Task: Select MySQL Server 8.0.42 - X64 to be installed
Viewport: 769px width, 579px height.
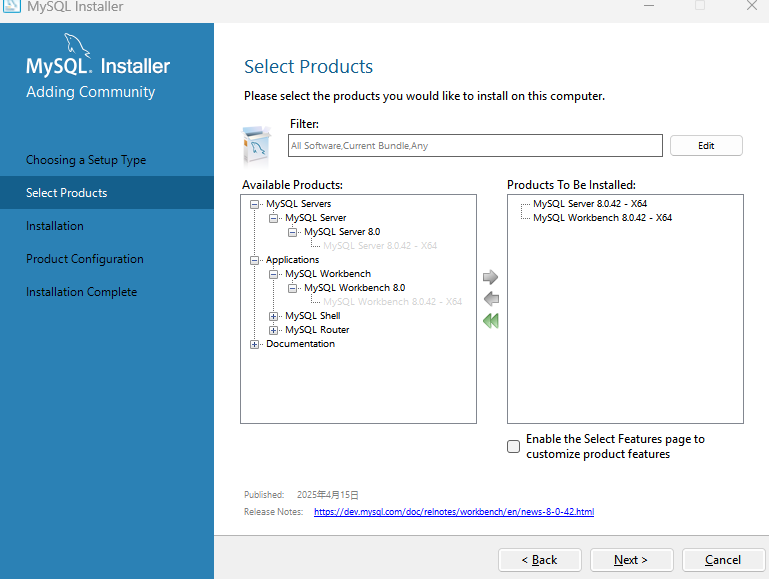Action: (590, 203)
